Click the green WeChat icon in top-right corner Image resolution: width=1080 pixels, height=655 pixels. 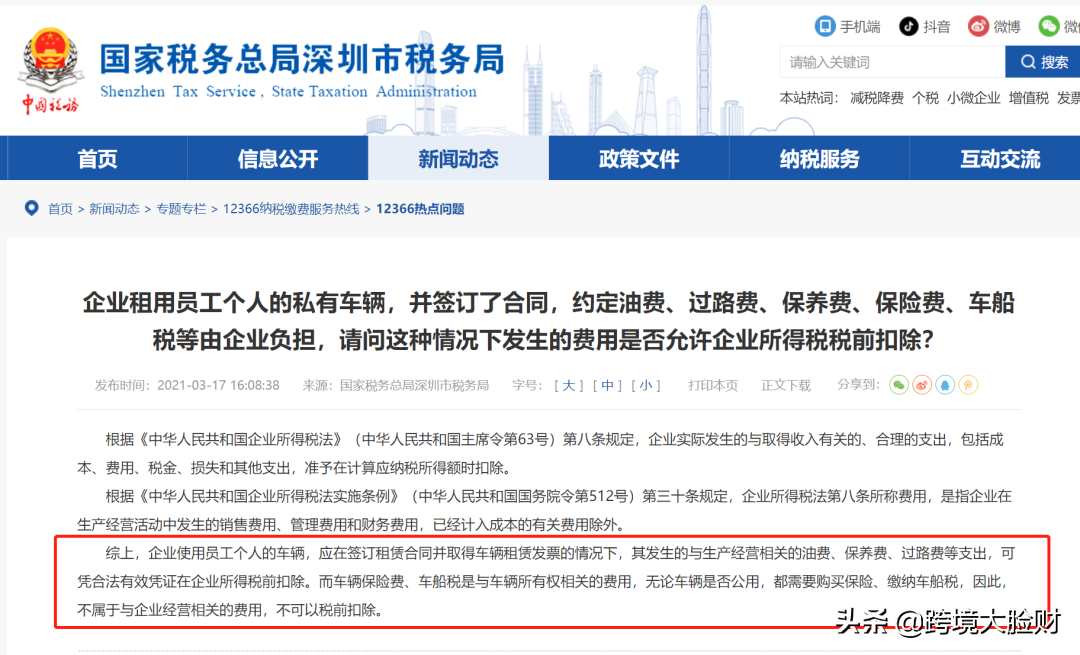(x=1050, y=25)
